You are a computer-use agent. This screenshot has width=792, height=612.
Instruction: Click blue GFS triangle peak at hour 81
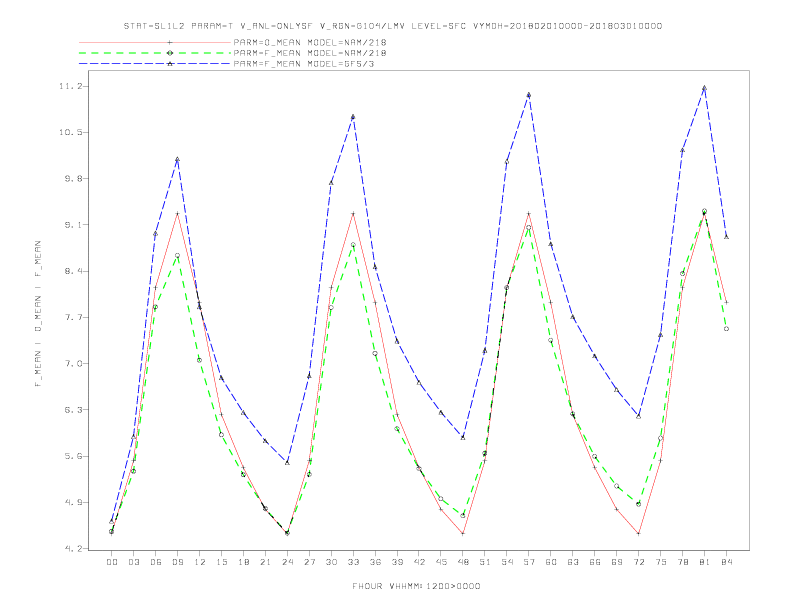[x=704, y=88]
